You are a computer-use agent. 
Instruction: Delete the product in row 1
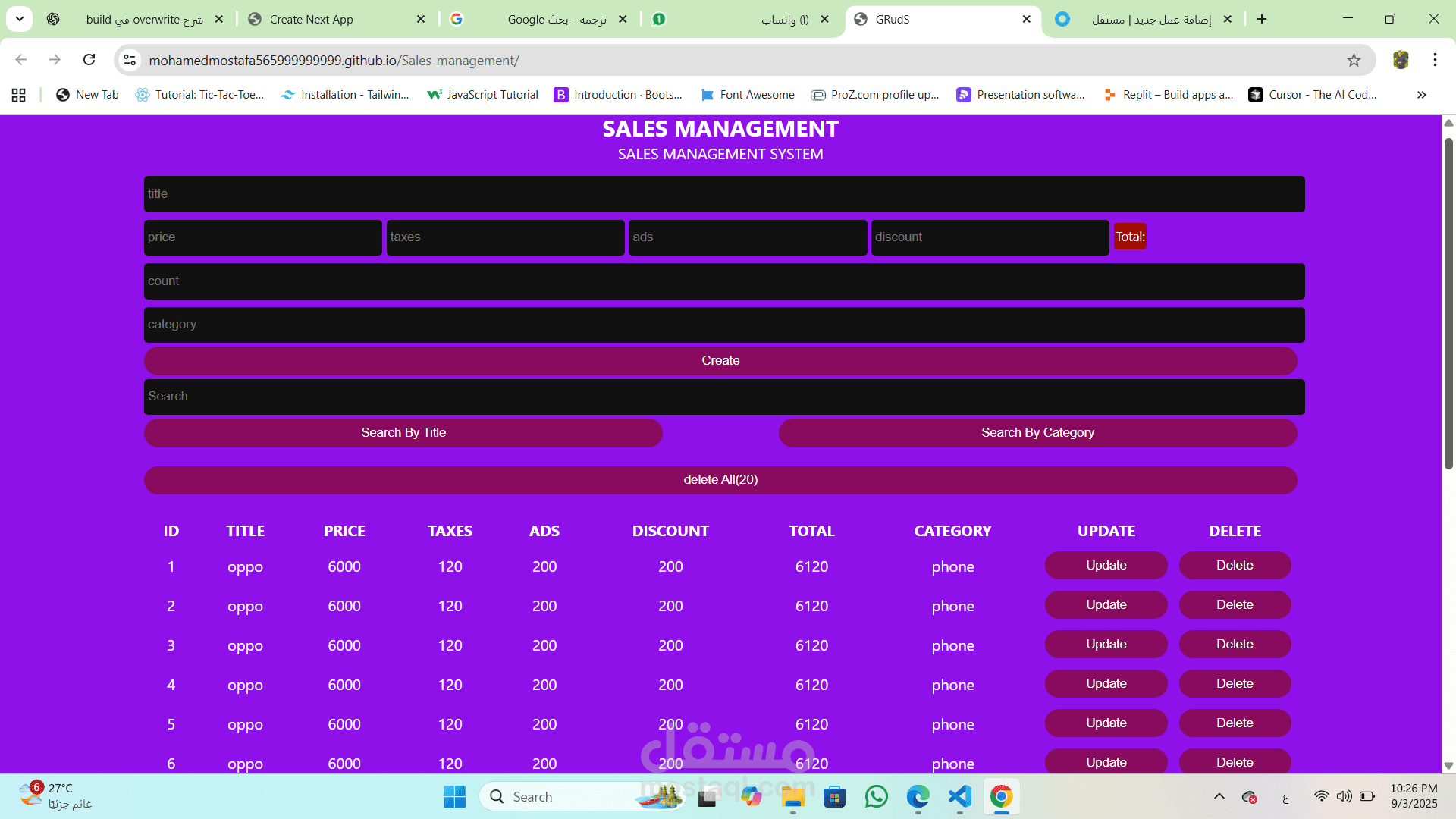tap(1235, 566)
